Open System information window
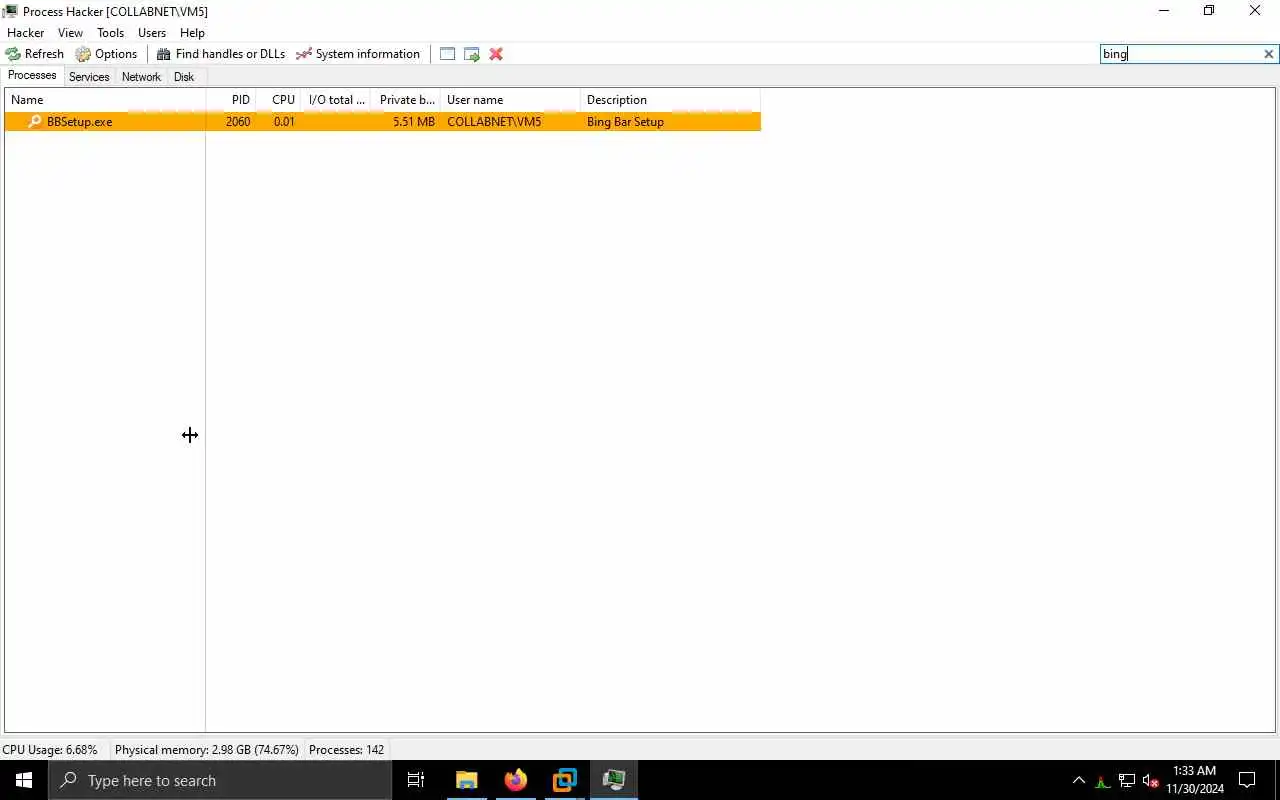 [x=358, y=54]
